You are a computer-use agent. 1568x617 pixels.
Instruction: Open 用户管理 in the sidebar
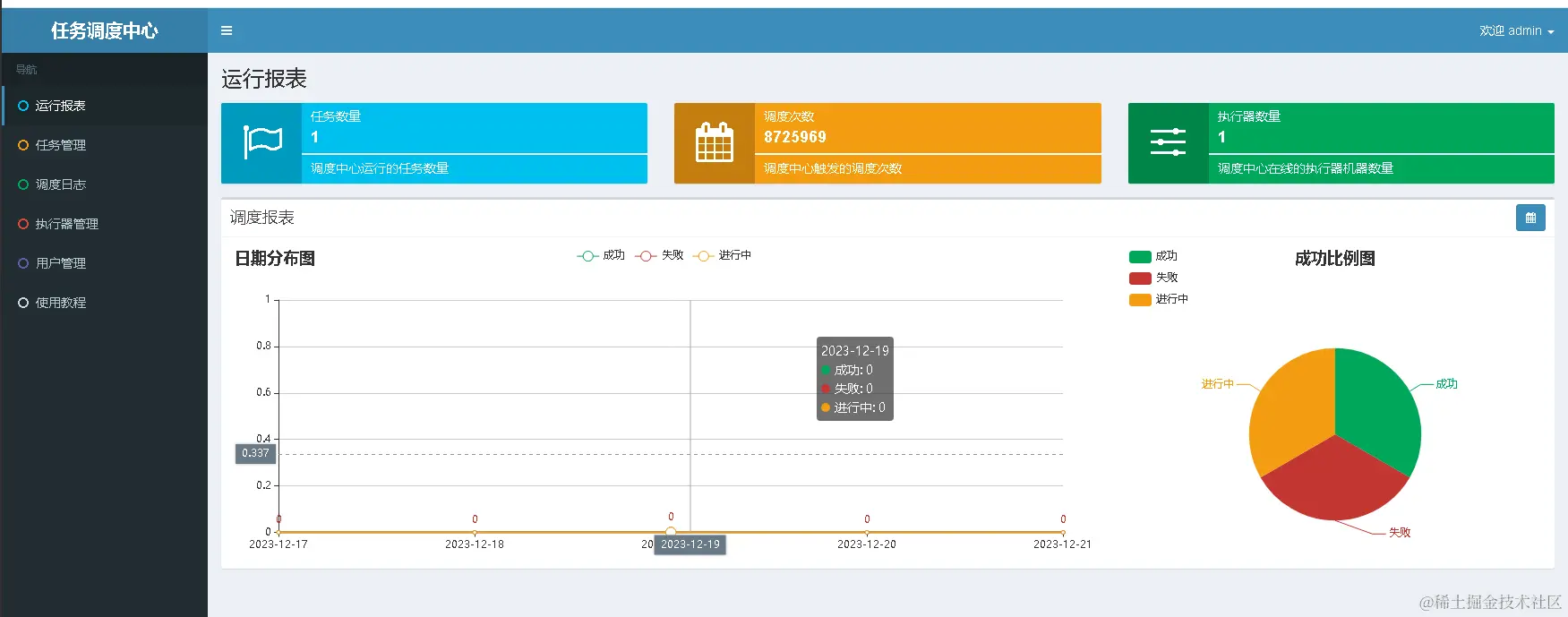105,263
